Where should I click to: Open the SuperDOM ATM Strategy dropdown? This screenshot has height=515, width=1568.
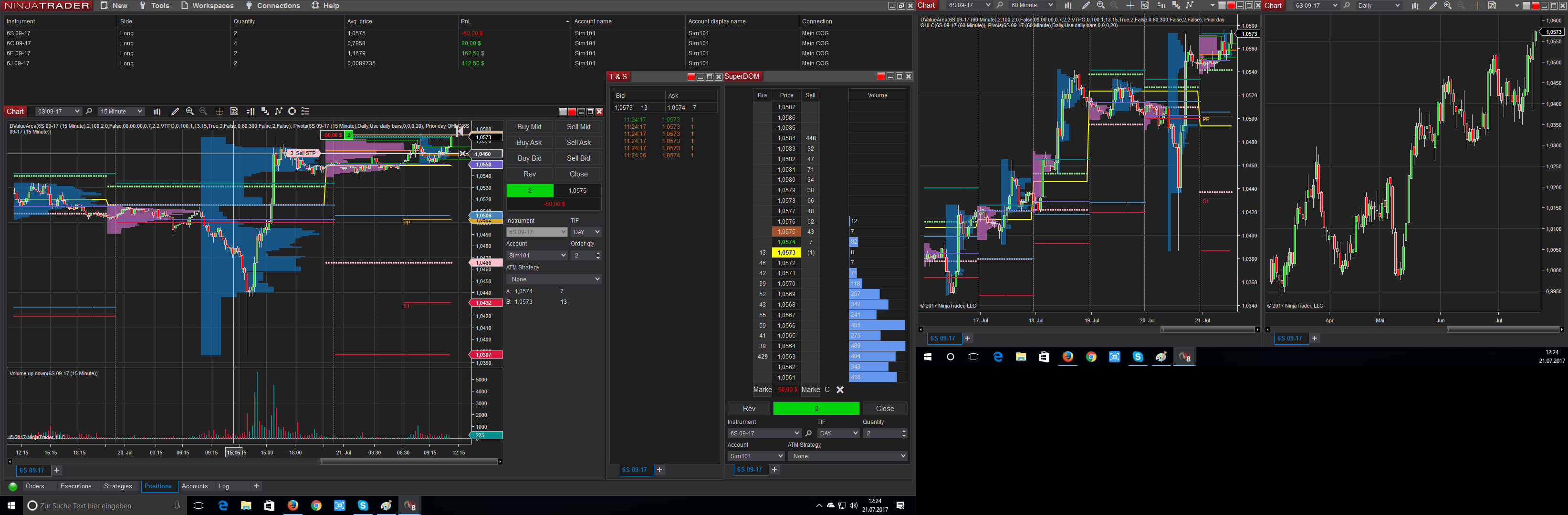point(847,456)
